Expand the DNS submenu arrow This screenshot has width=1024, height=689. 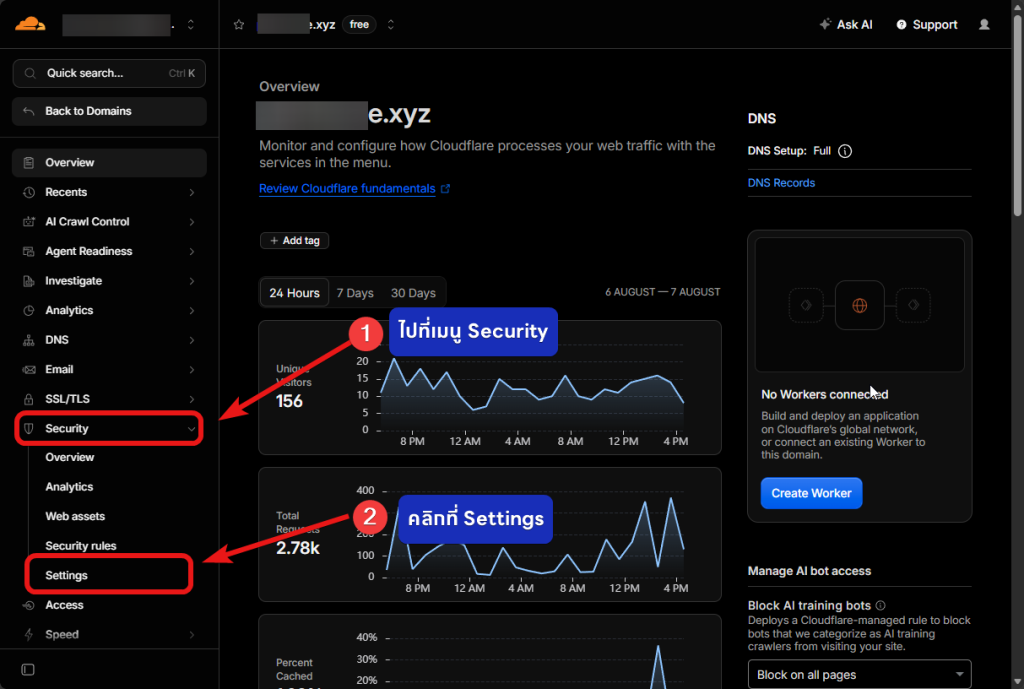pyautogui.click(x=192, y=340)
